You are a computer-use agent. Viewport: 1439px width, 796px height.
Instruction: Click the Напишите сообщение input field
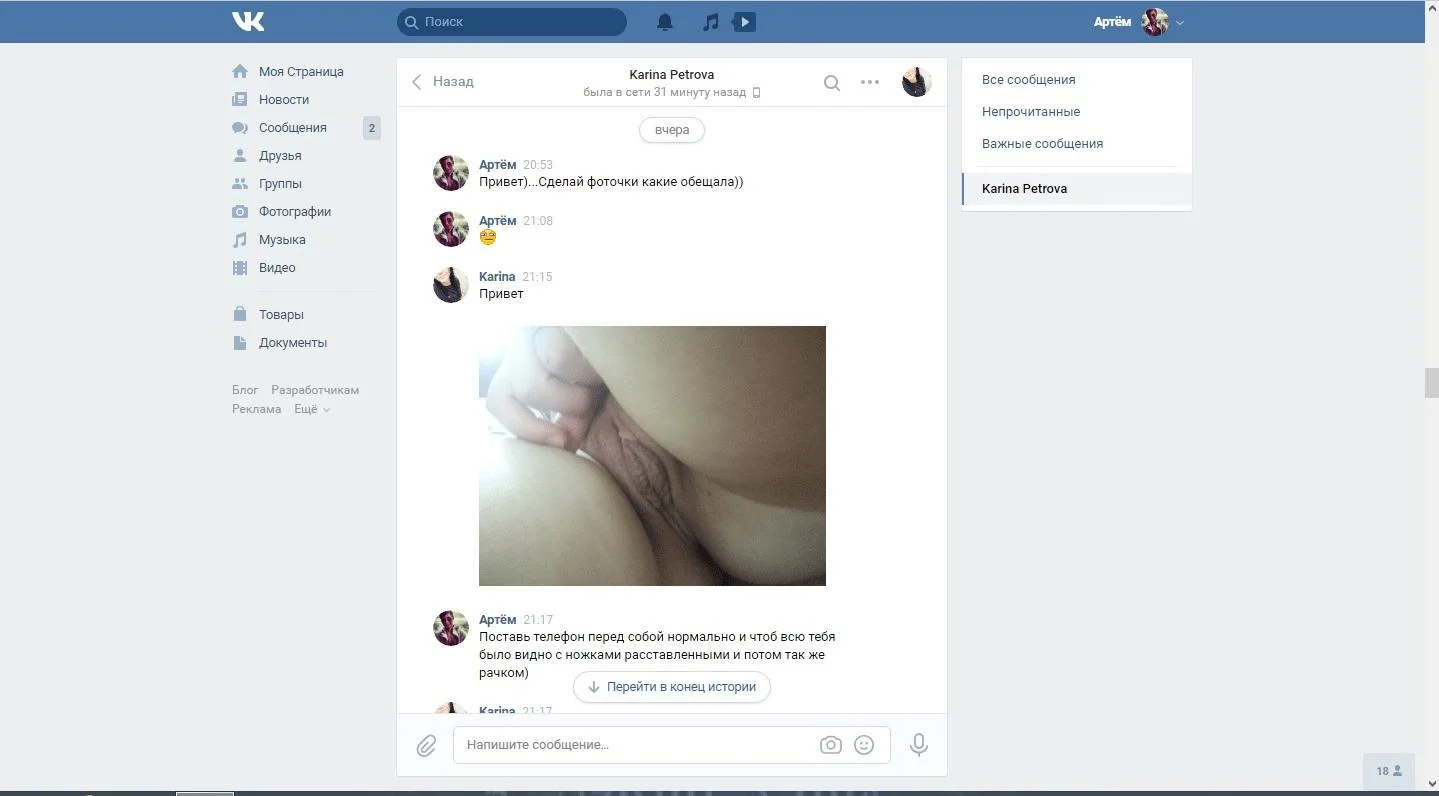pyautogui.click(x=635, y=745)
